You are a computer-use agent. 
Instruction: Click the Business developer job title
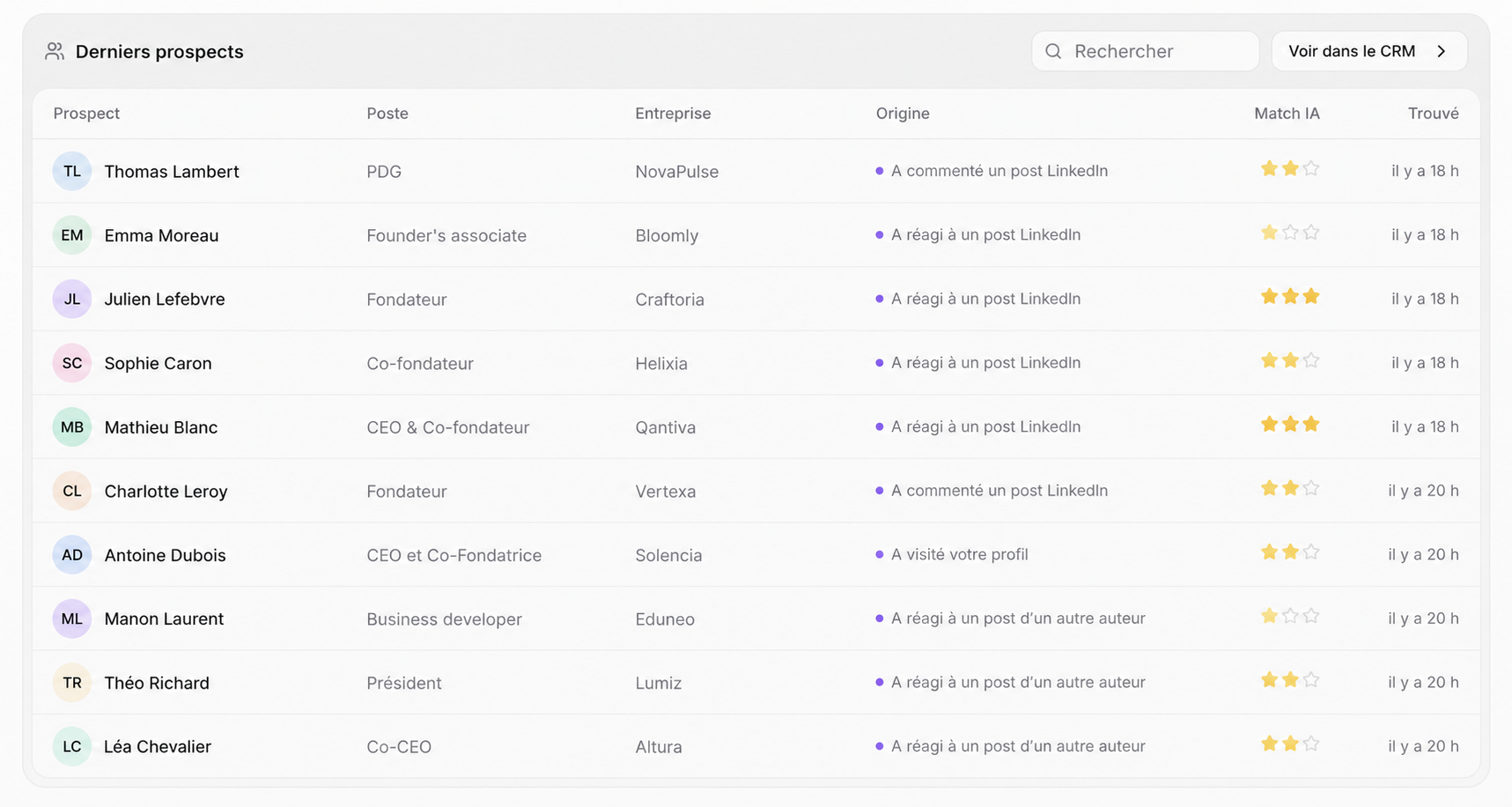point(444,619)
